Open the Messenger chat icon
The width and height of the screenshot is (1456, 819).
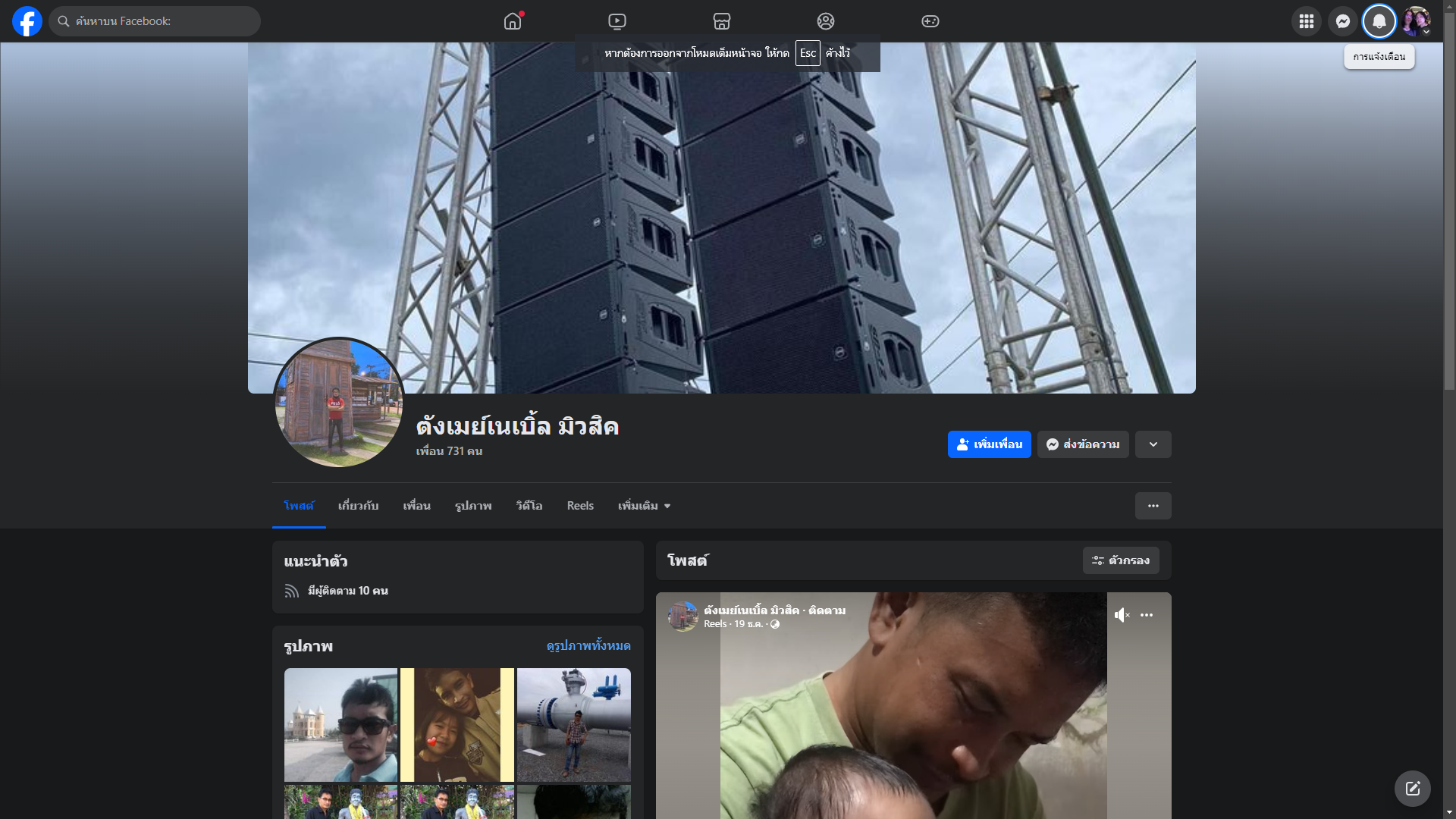1343,21
